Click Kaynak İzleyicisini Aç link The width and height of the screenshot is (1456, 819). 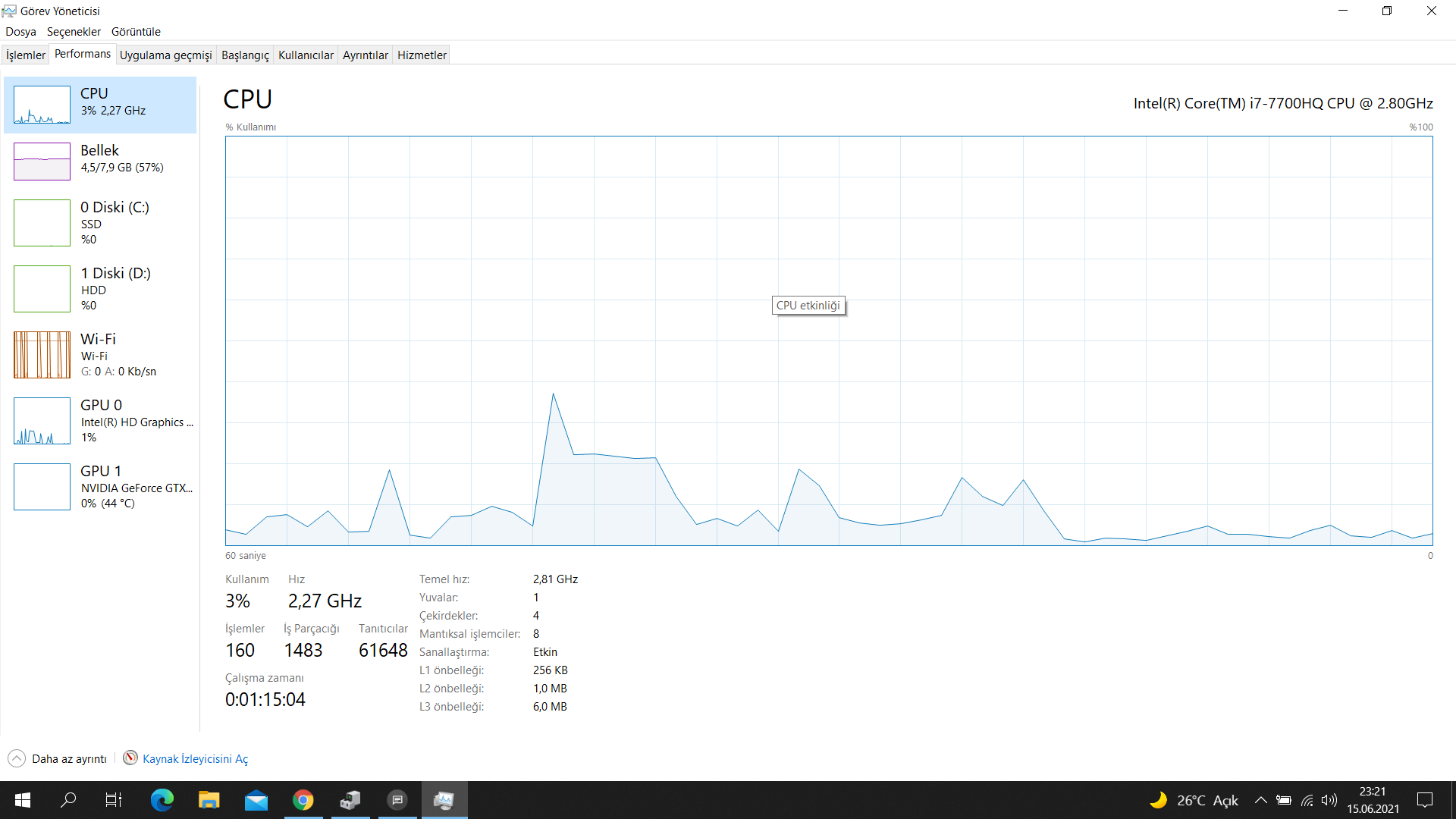pos(195,759)
